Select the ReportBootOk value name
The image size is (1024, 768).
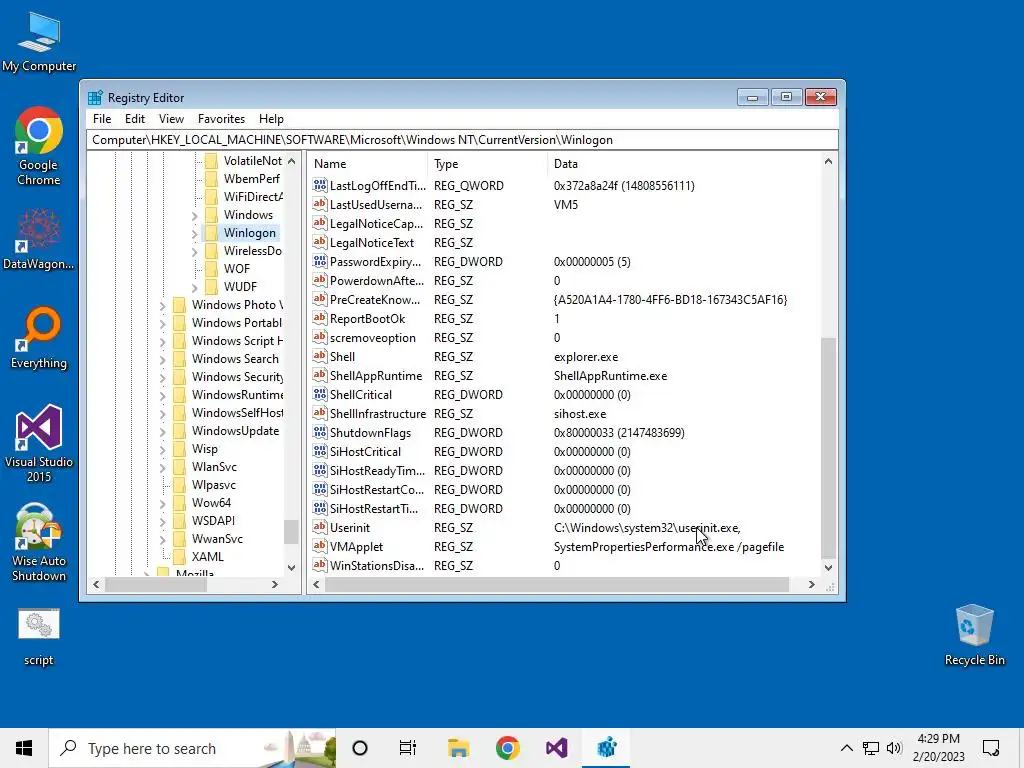367,319
